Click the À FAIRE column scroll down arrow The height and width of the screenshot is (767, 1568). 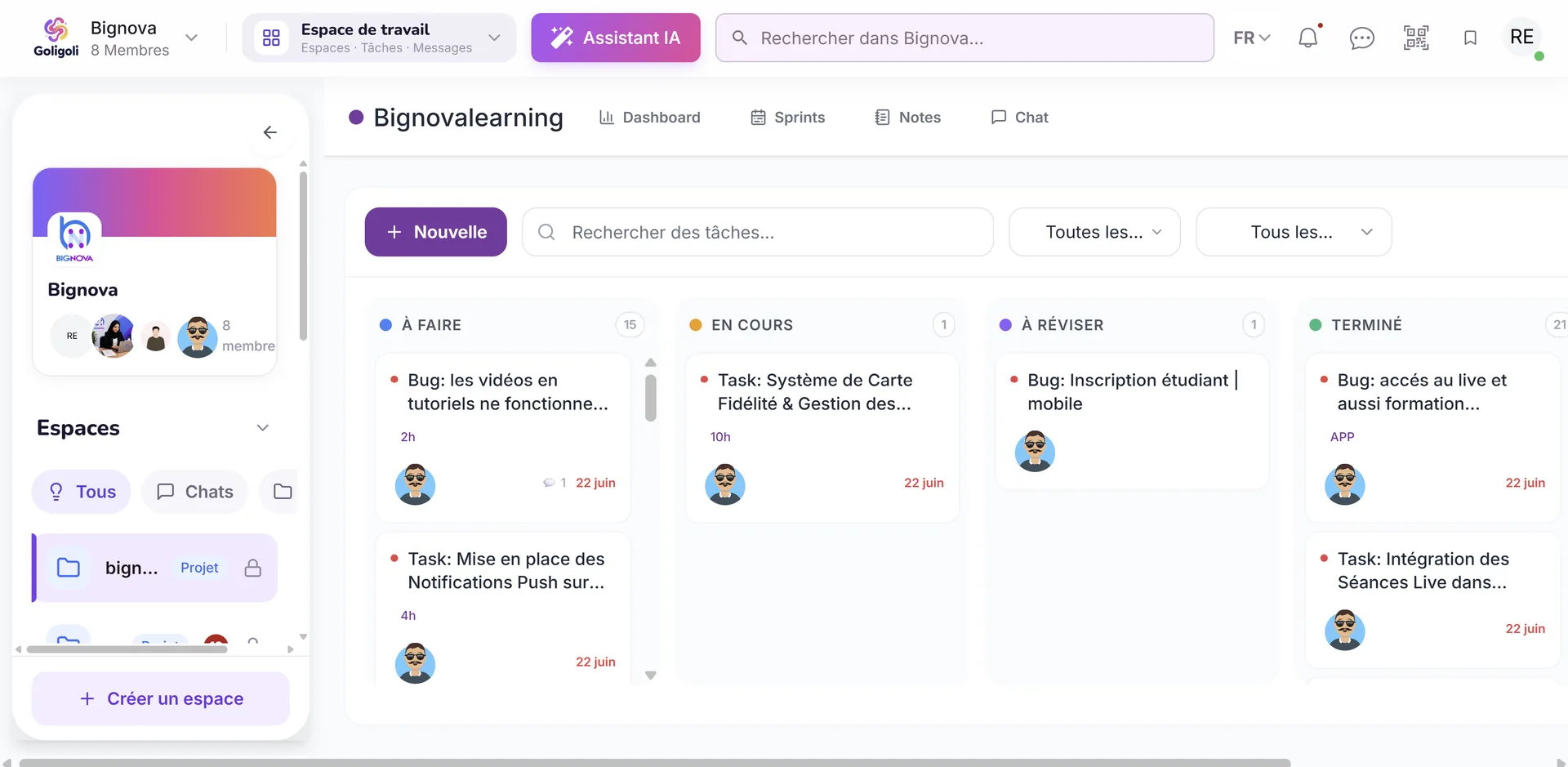pyautogui.click(x=651, y=676)
